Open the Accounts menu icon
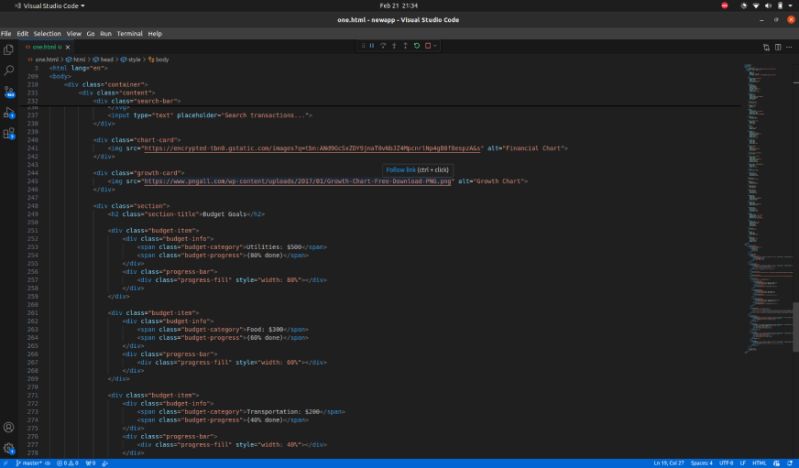This screenshot has height=468, width=799. (9, 427)
